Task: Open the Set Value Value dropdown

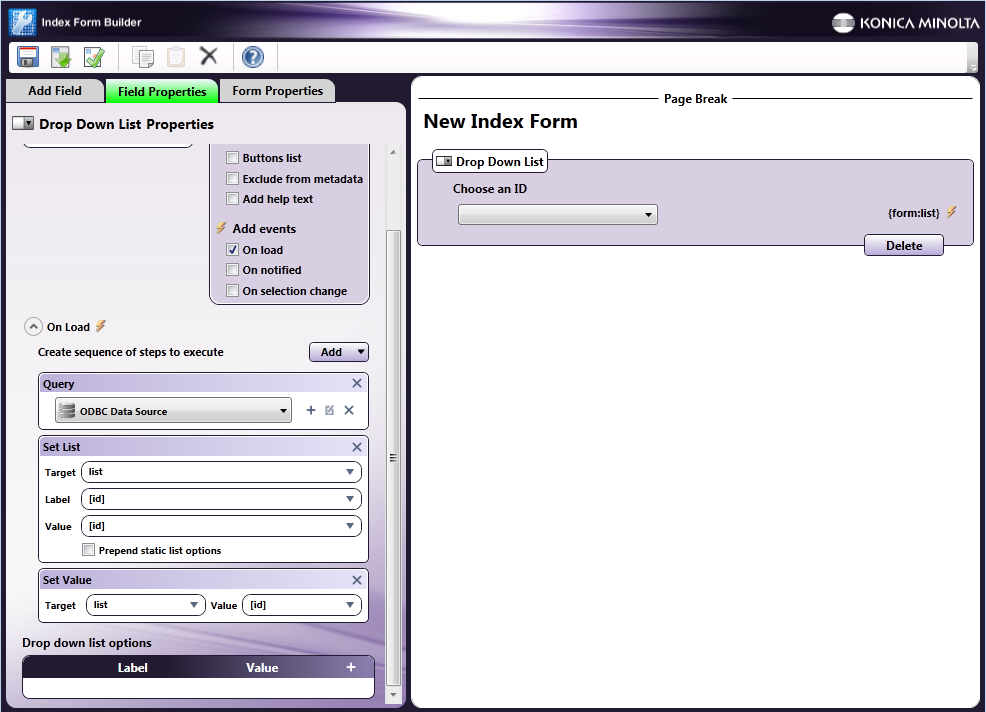Action: click(302, 605)
